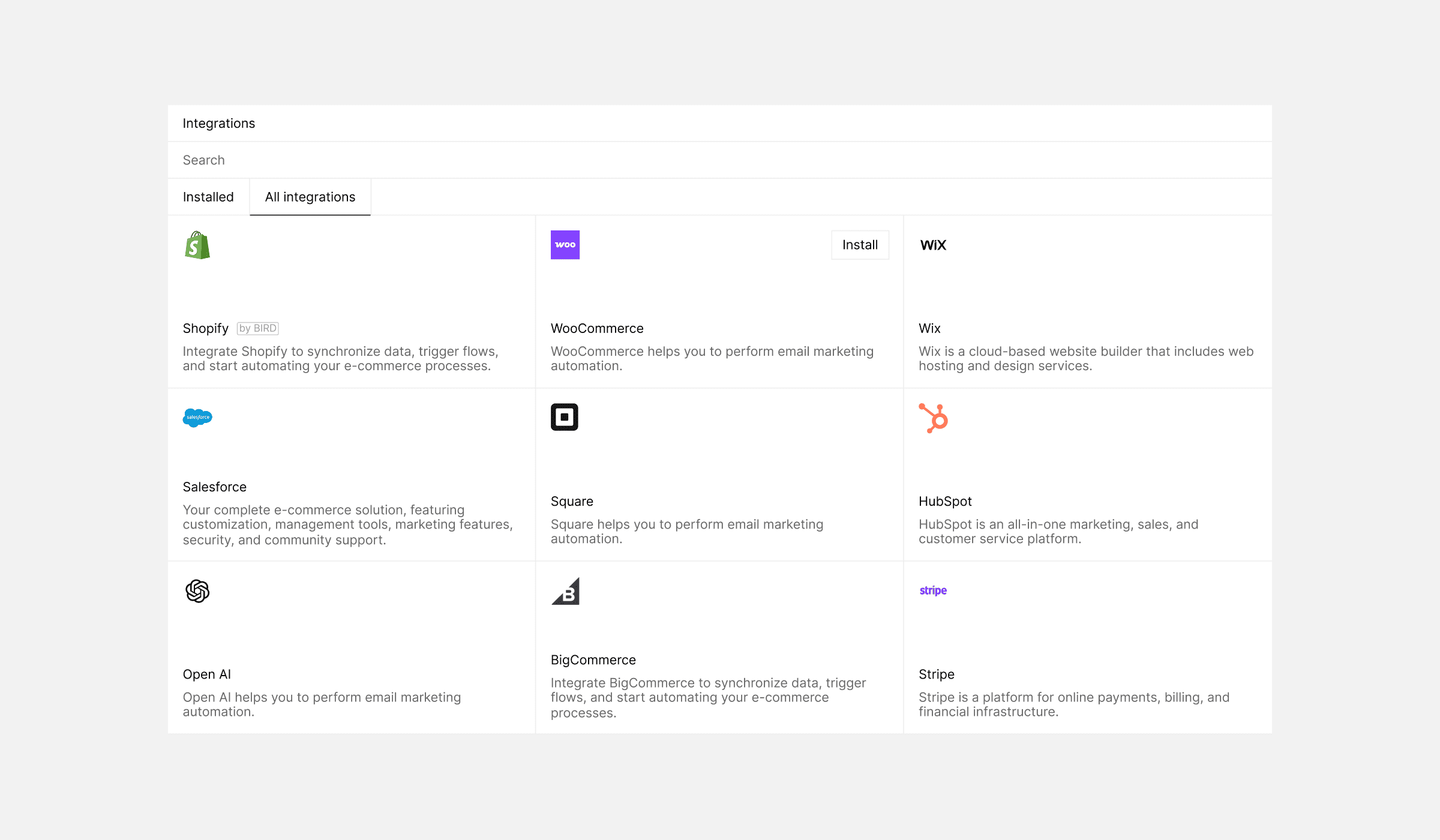
Task: Click Stripe description 'platform for online payments'
Action: (1074, 704)
